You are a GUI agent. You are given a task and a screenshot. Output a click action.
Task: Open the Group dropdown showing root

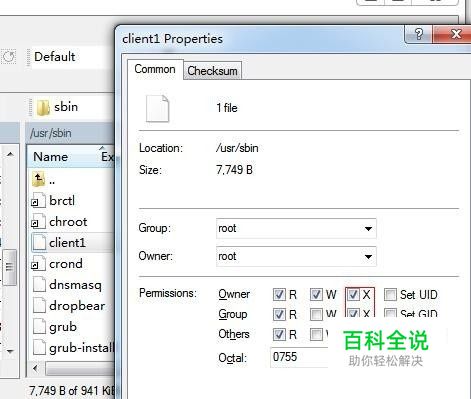tap(296, 229)
